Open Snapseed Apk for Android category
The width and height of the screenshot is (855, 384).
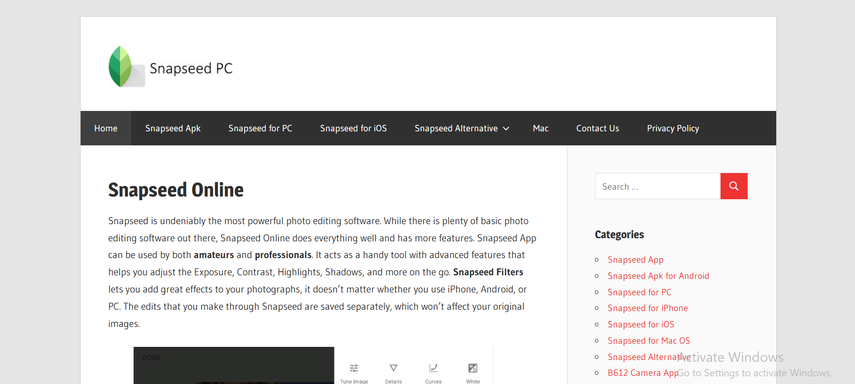point(658,276)
